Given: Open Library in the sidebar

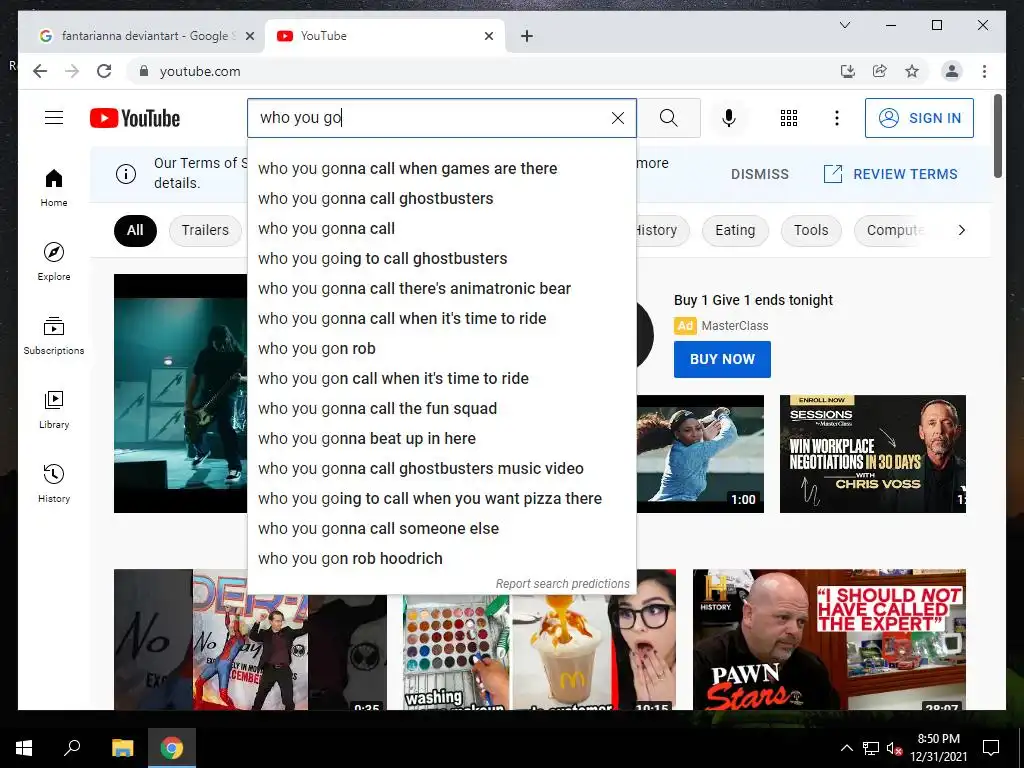Looking at the screenshot, I should (x=54, y=409).
